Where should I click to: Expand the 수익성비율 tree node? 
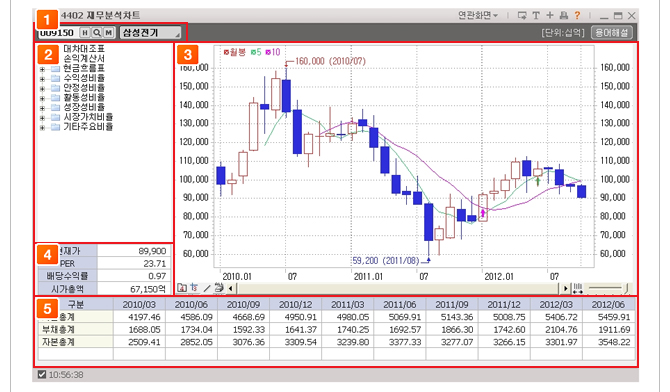coord(42,79)
